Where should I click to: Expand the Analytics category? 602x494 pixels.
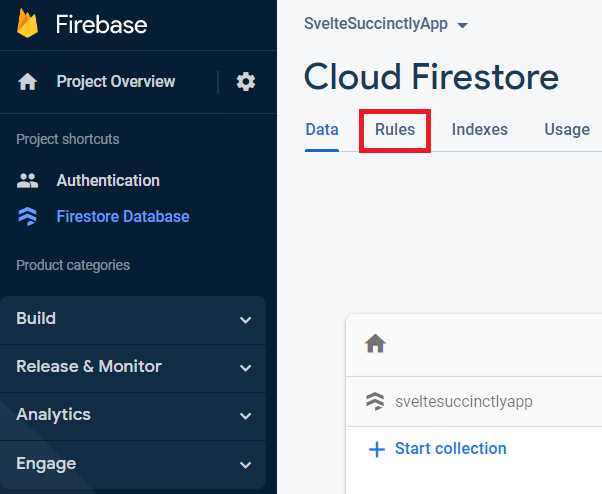tap(133, 415)
